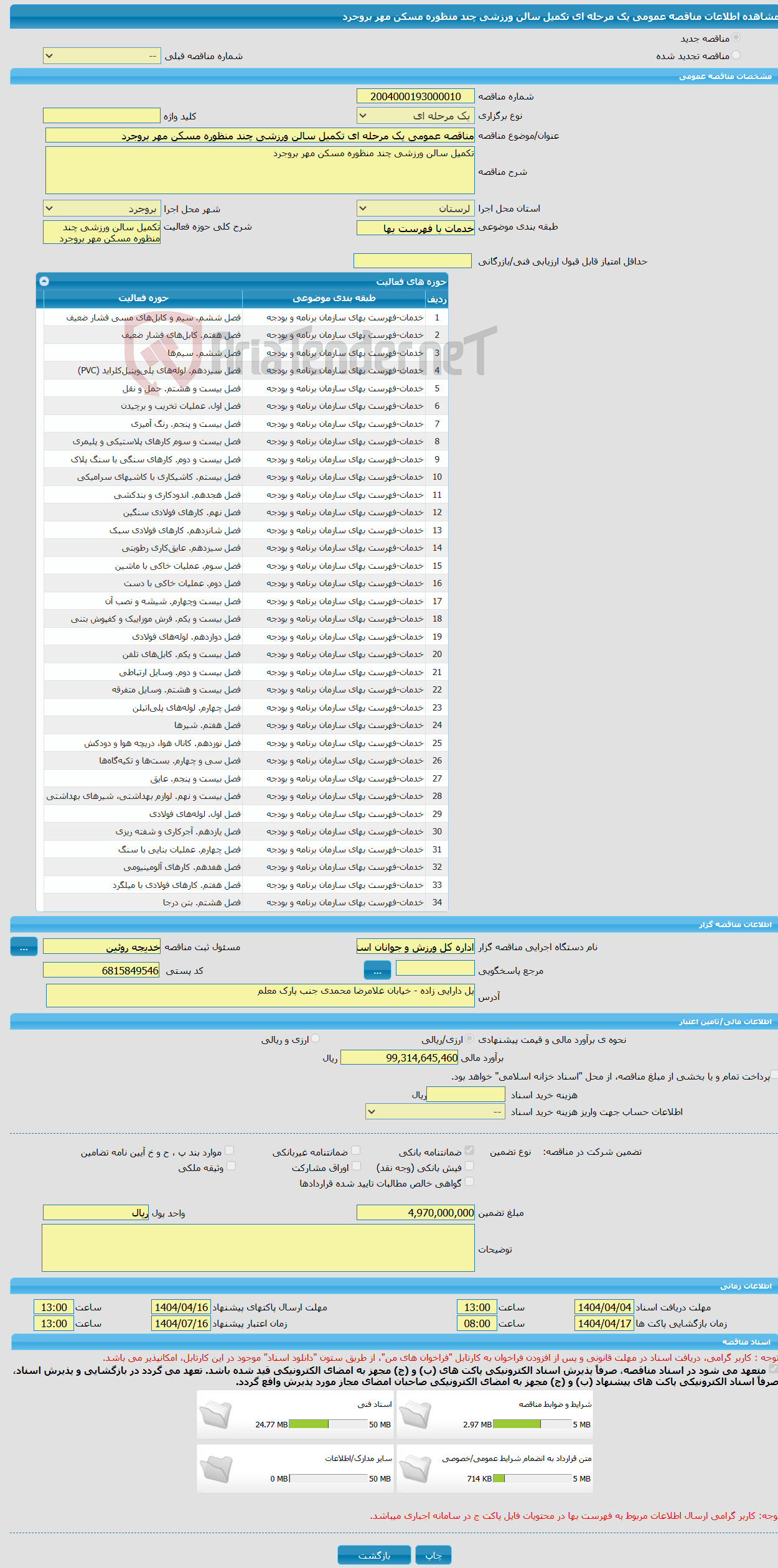Click the توضیحات text area
778x1568 pixels.
(258, 1248)
